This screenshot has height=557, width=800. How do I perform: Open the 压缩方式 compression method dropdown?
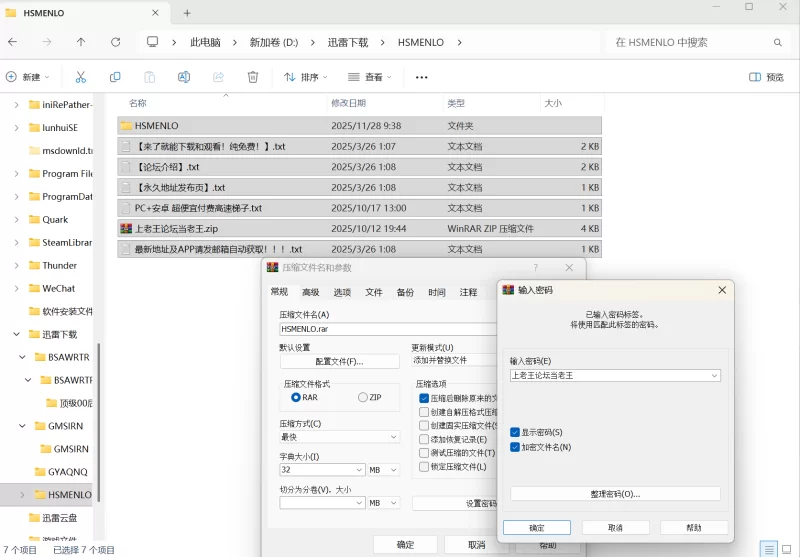pyautogui.click(x=394, y=437)
